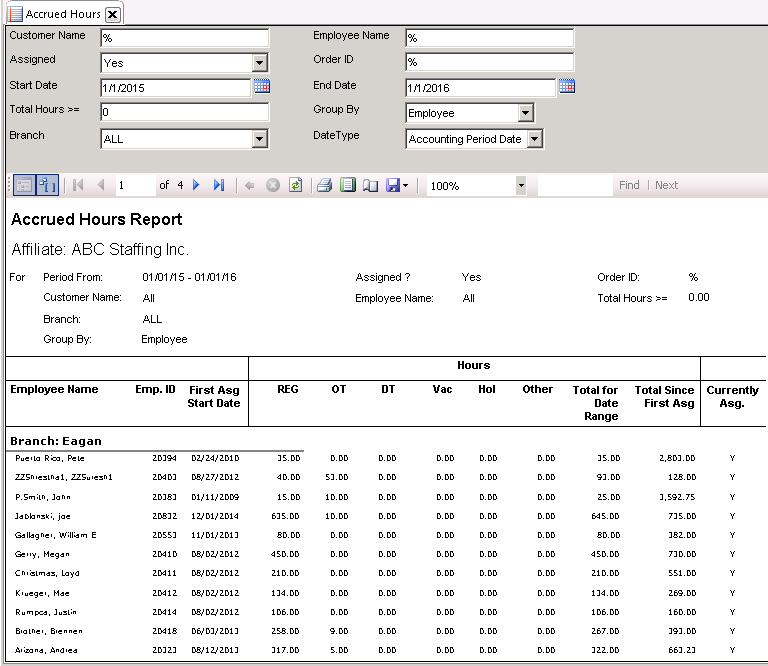Open the Assigned dropdown
This screenshot has height=666, width=768.
click(x=259, y=63)
